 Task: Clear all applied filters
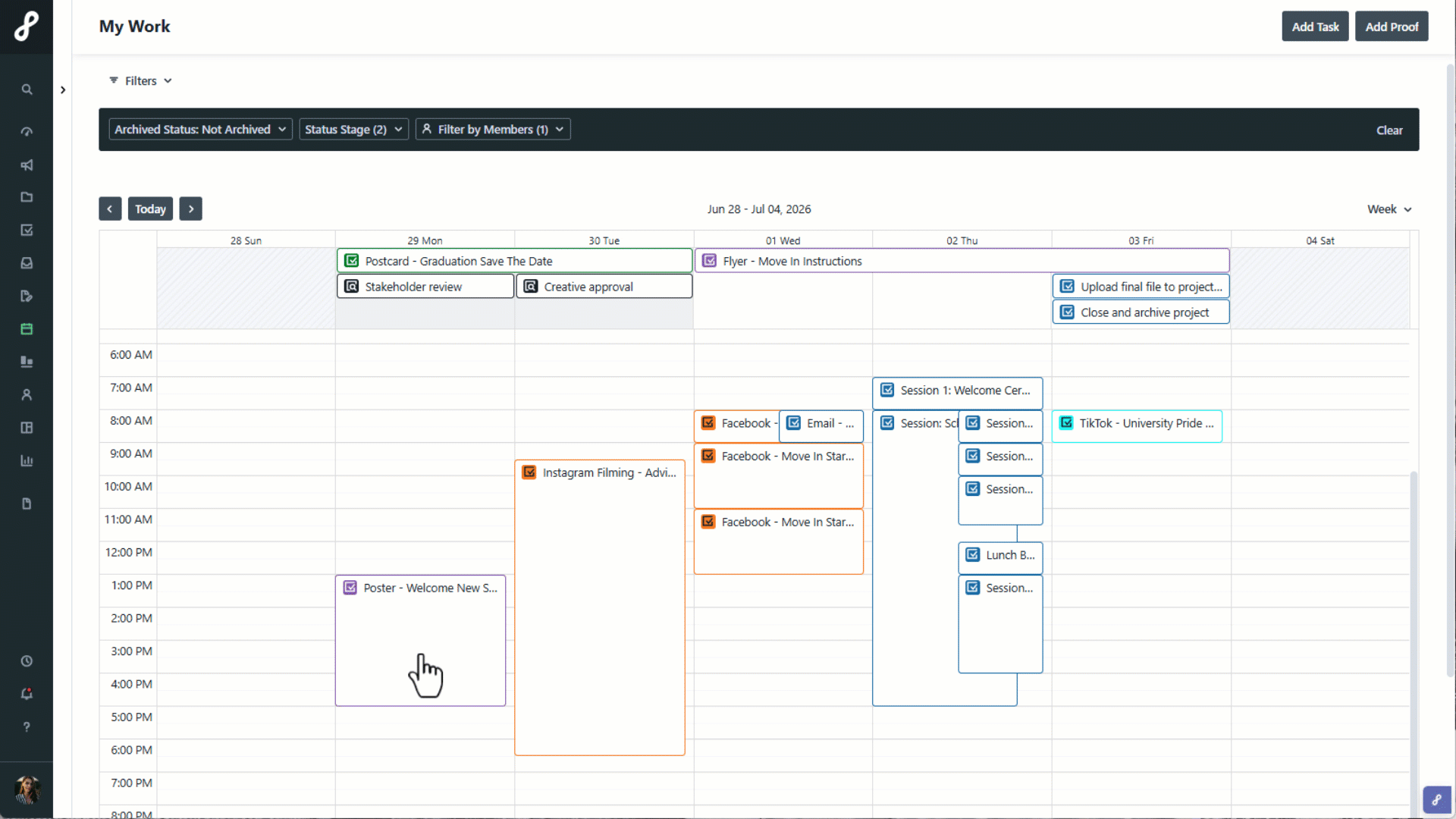click(1389, 130)
